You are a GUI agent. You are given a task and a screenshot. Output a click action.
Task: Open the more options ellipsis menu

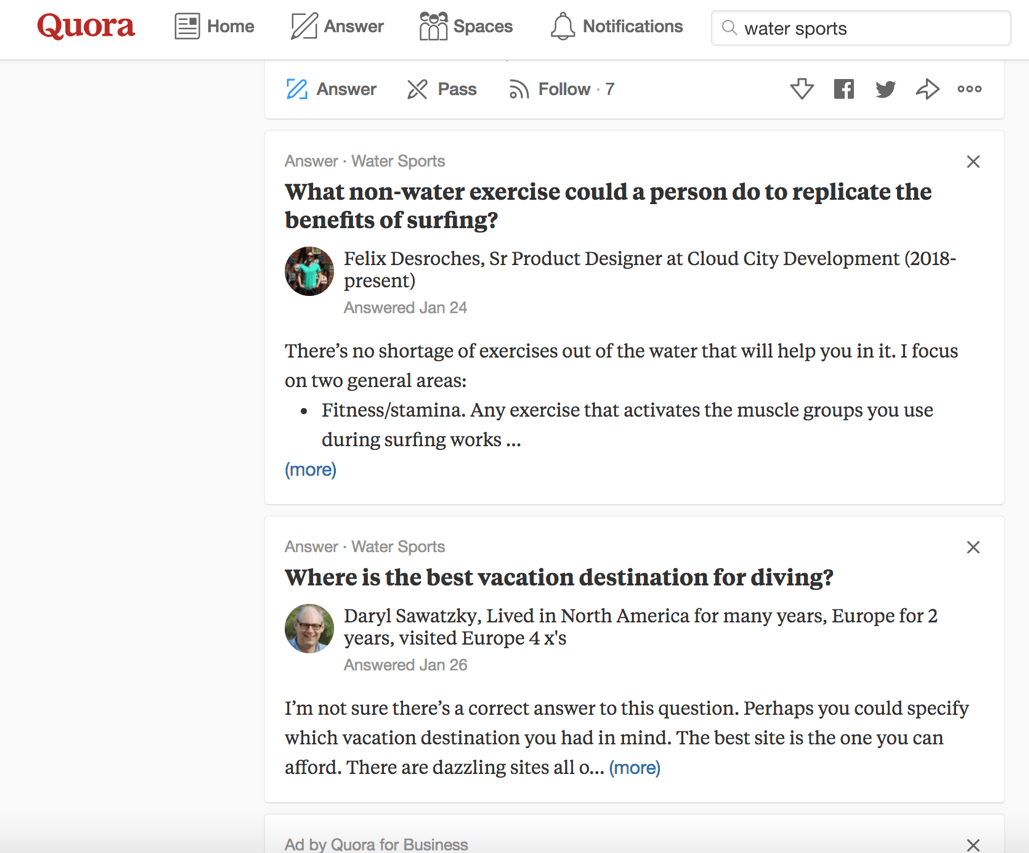point(969,89)
